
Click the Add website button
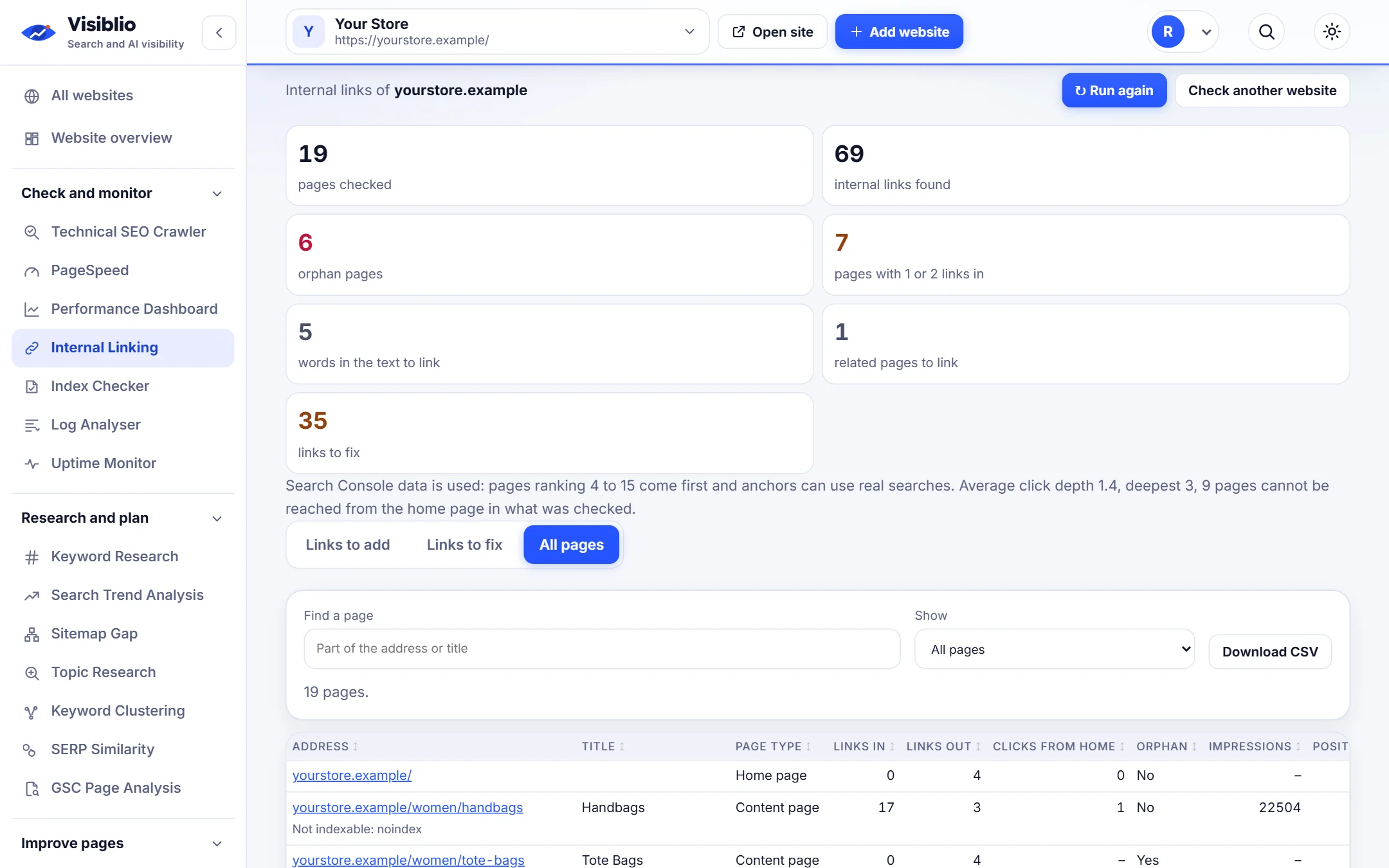pyautogui.click(x=899, y=32)
